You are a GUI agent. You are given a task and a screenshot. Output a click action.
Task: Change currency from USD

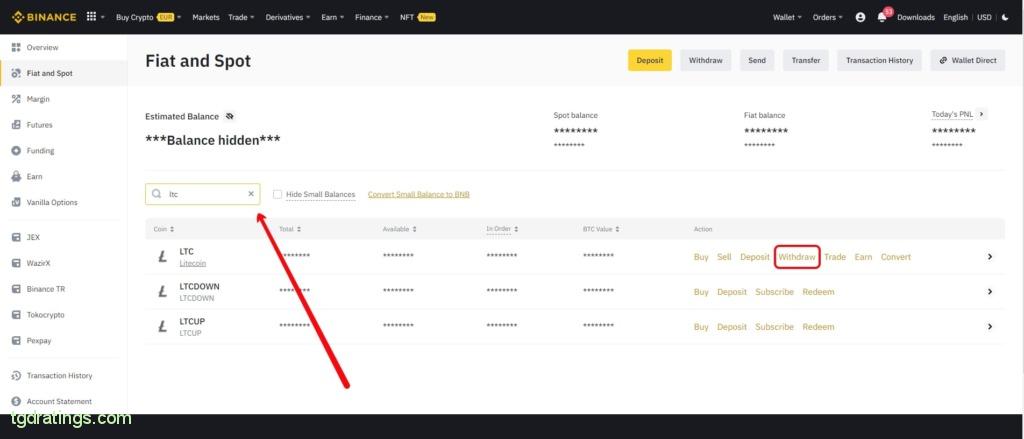click(x=984, y=18)
